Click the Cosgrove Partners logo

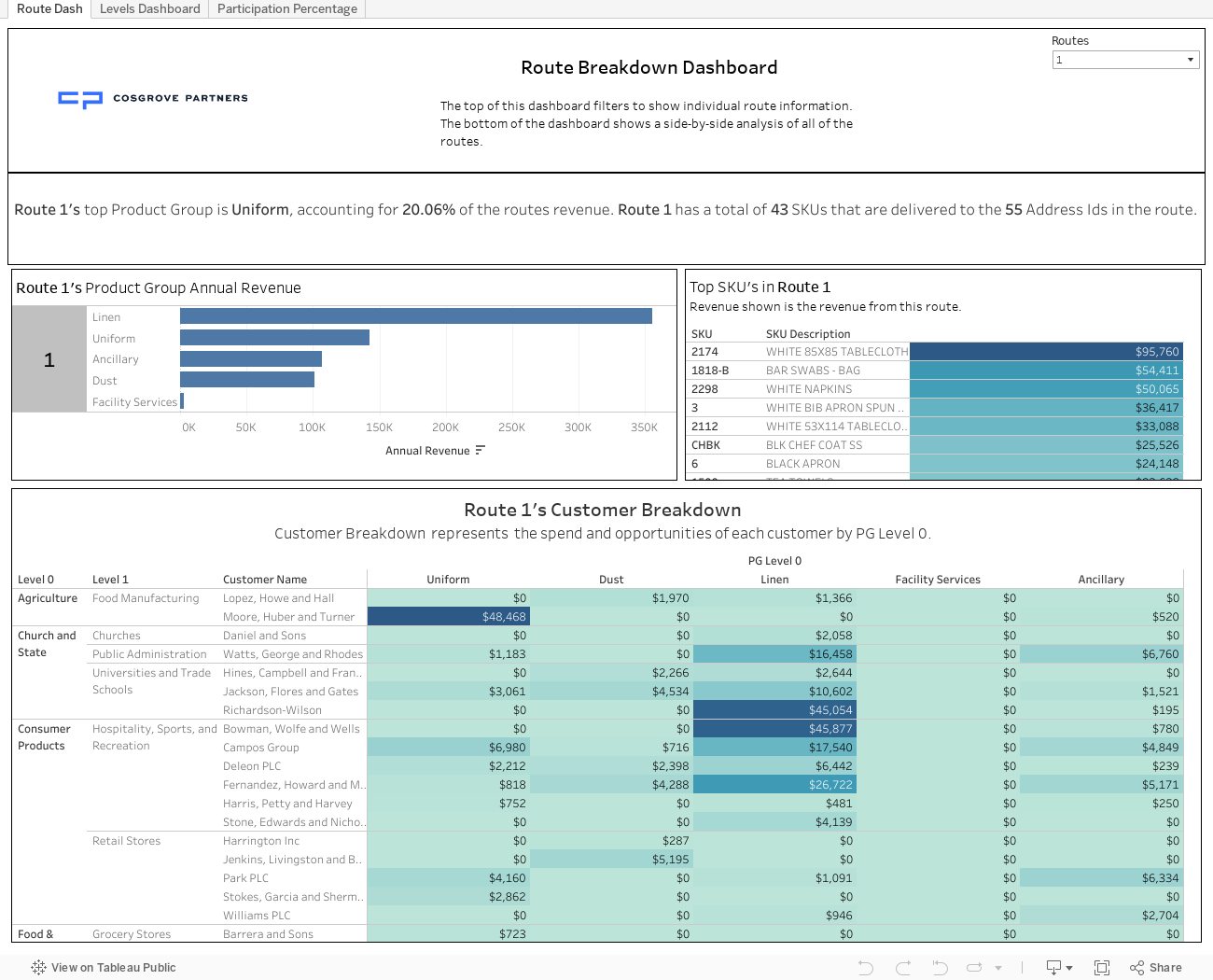[x=153, y=98]
